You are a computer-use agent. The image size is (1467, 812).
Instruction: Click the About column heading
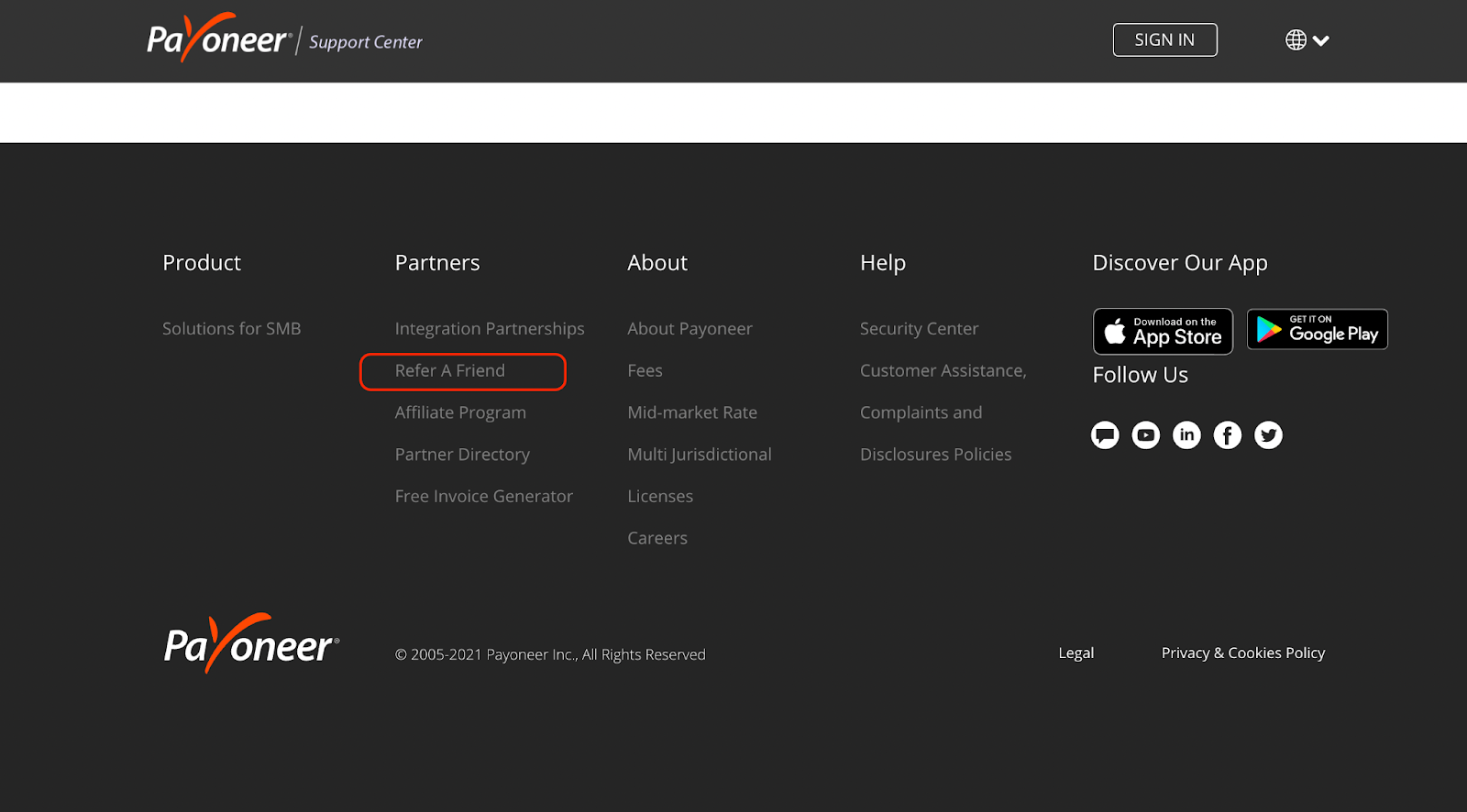tap(657, 263)
